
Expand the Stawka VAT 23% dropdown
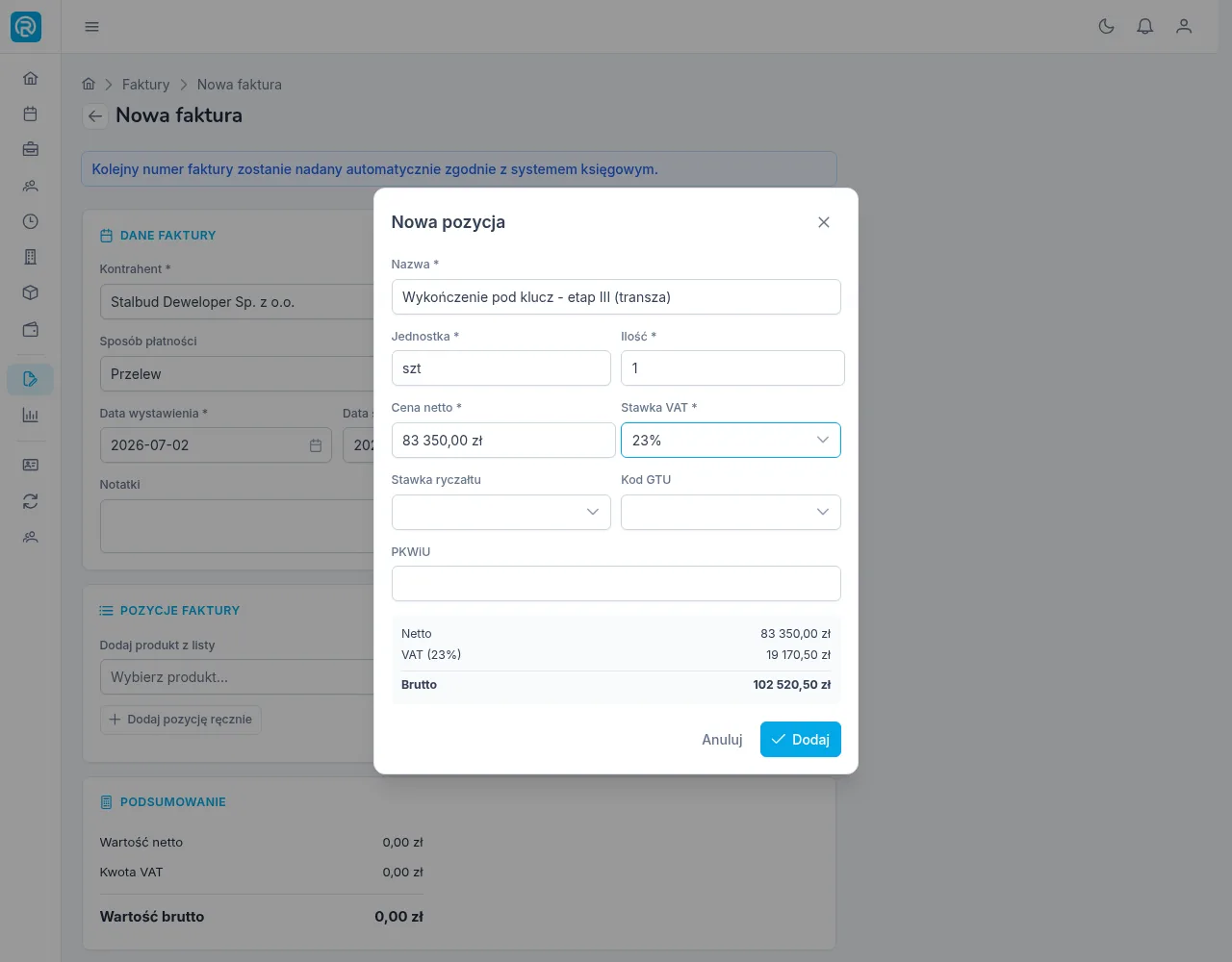pyautogui.click(x=731, y=441)
